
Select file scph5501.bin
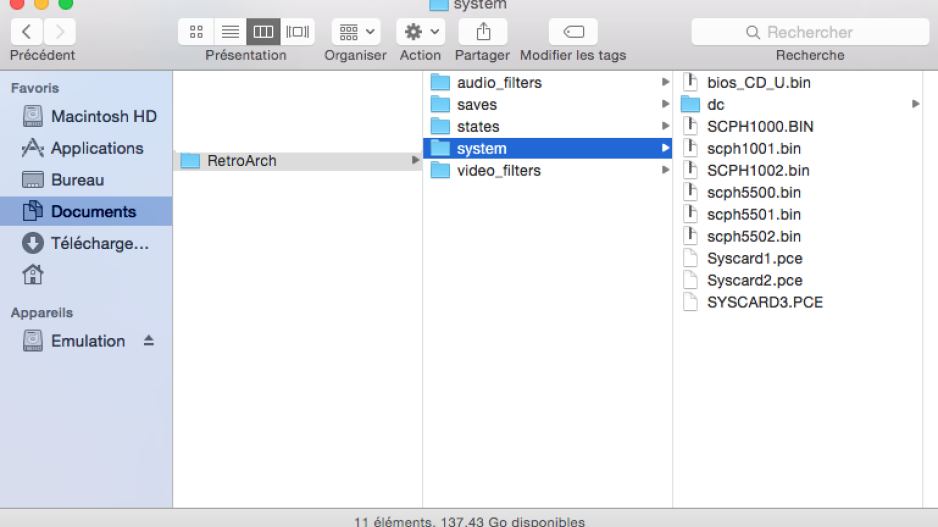pyautogui.click(x=798, y=214)
